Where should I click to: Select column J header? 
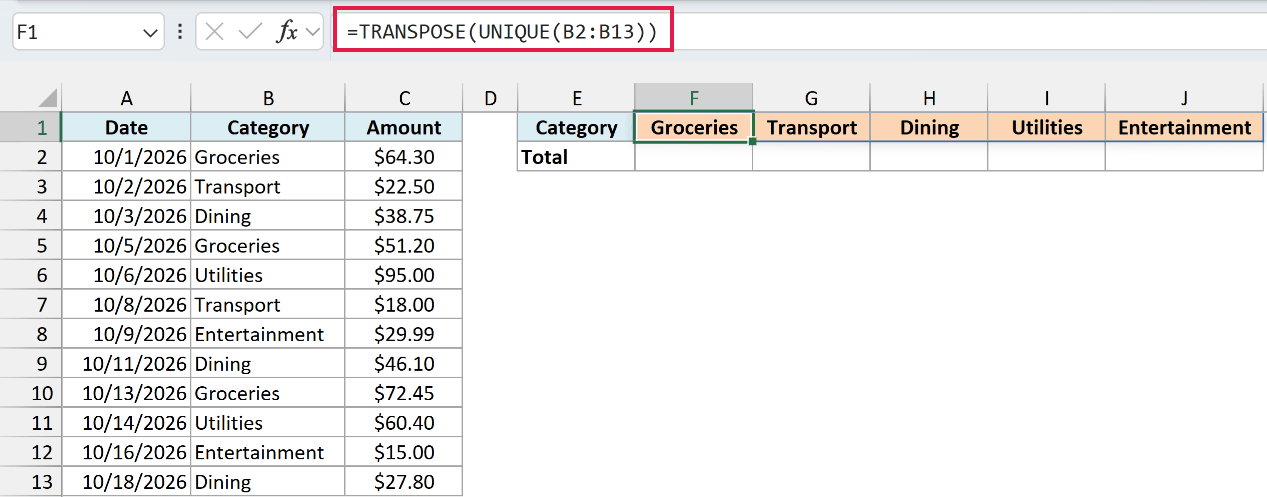tap(1184, 98)
